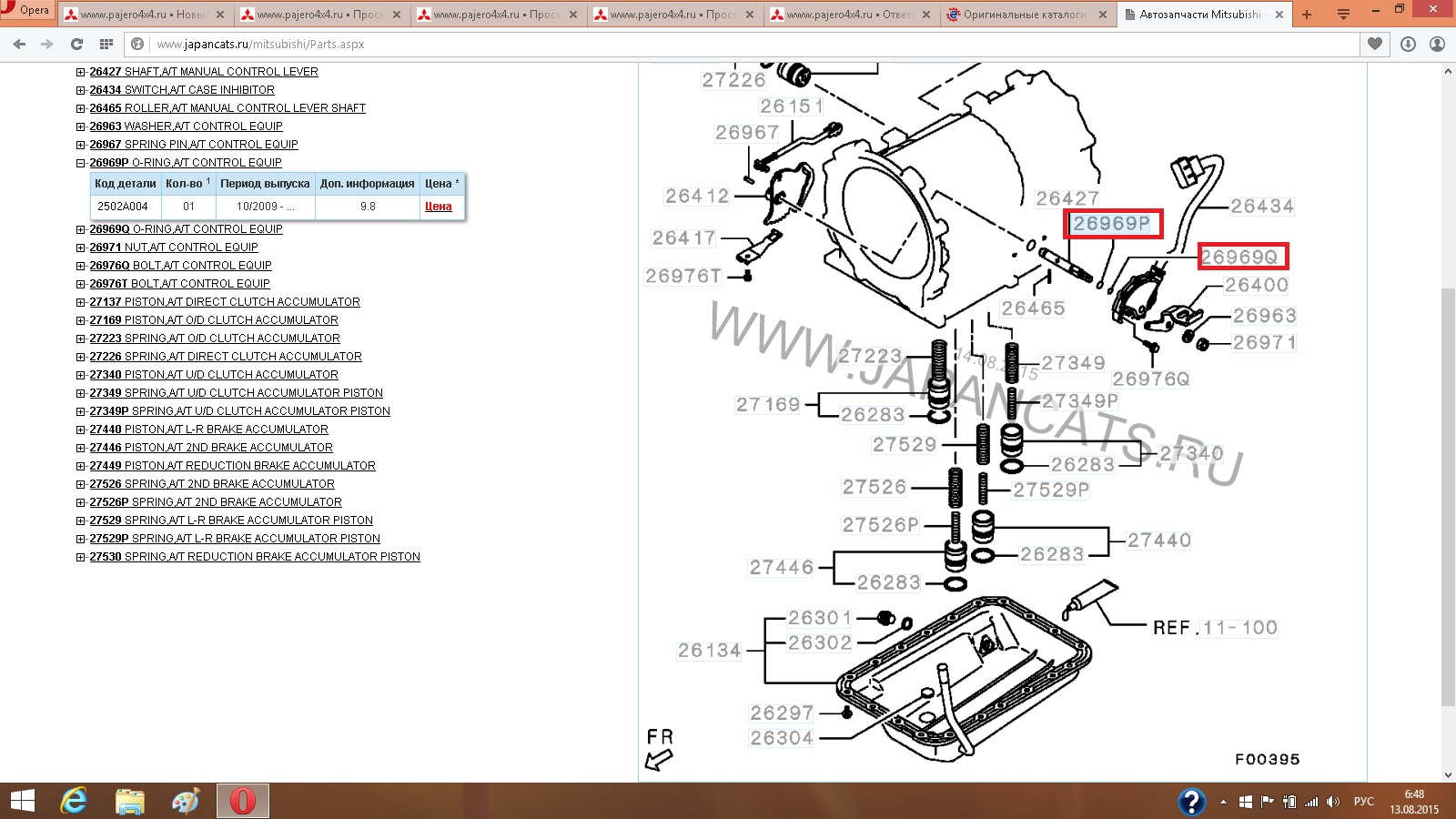Click the red Цена price link
This screenshot has width=1456, height=819.
[x=438, y=207]
